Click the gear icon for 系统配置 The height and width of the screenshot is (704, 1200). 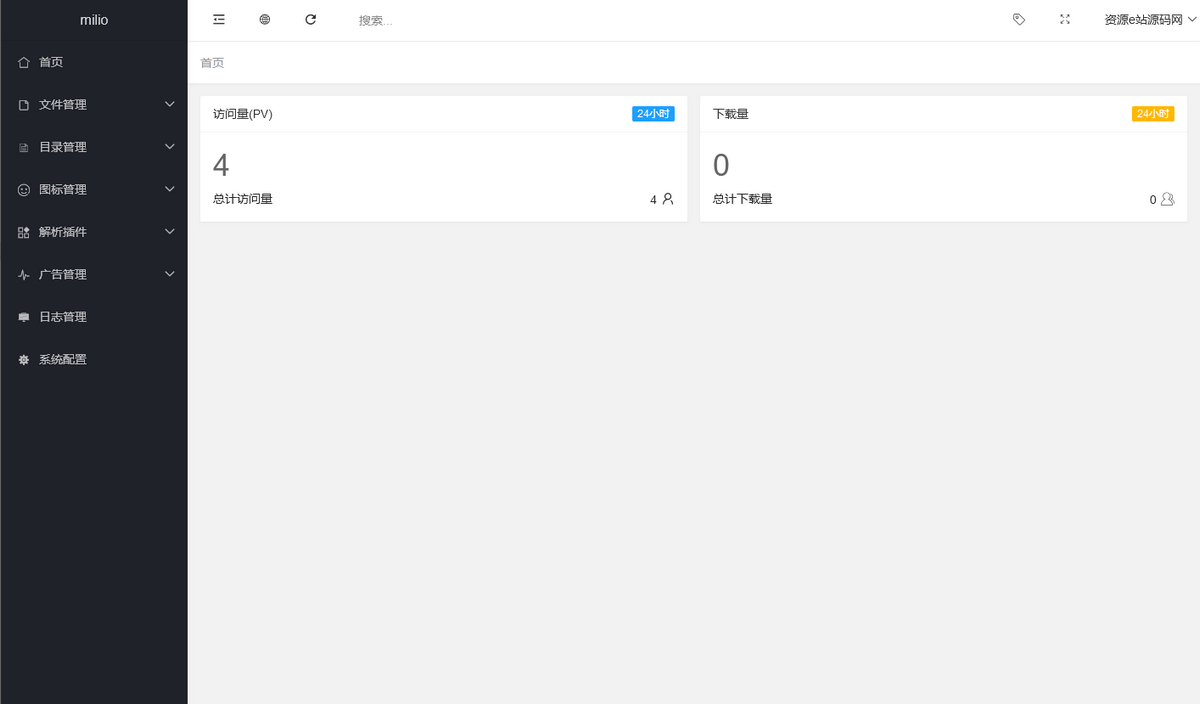[x=24, y=359]
